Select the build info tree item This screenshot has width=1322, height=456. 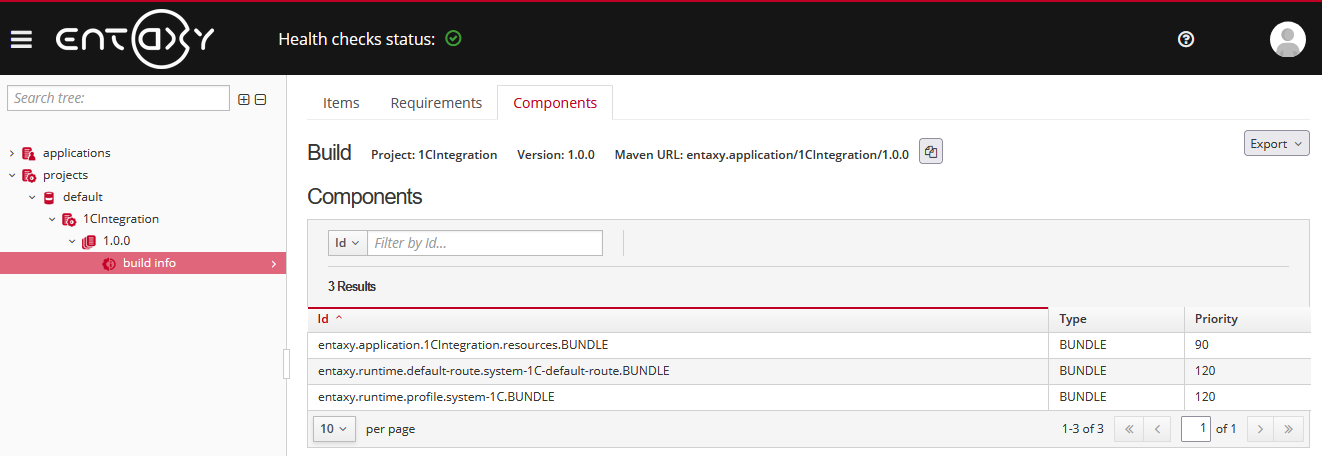tap(143, 263)
